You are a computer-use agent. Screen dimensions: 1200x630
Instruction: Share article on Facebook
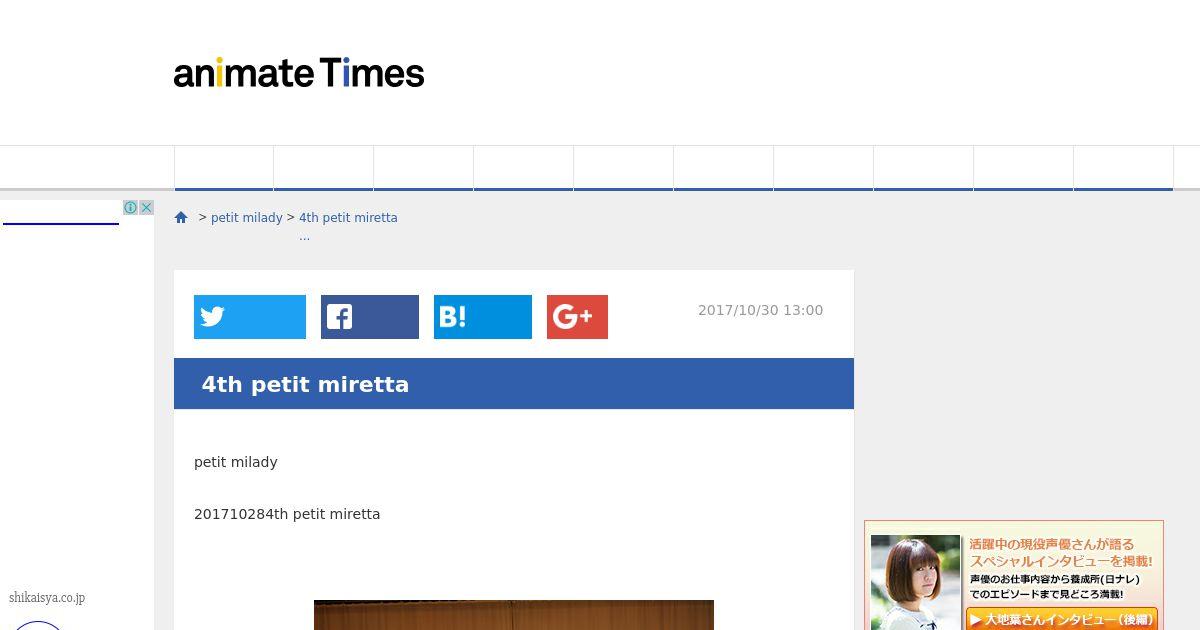(x=370, y=317)
